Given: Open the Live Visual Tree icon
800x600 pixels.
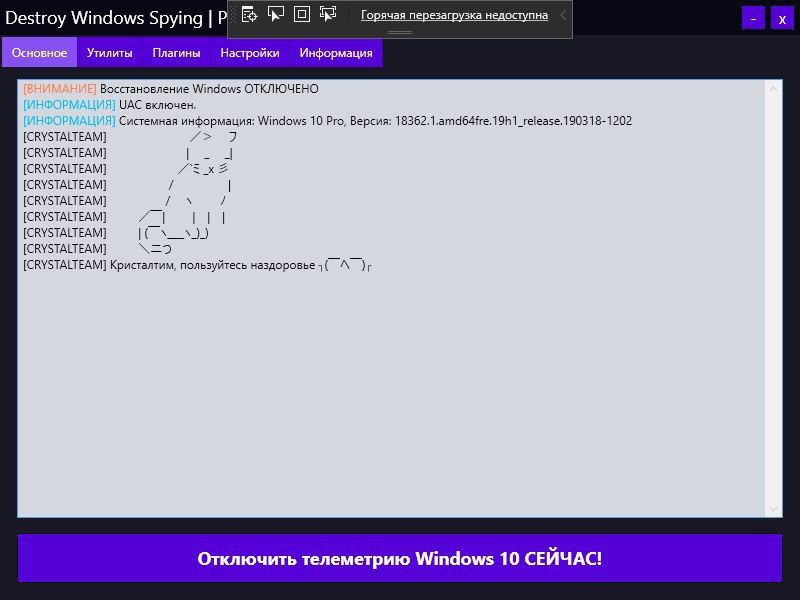Looking at the screenshot, I should pyautogui.click(x=249, y=15).
